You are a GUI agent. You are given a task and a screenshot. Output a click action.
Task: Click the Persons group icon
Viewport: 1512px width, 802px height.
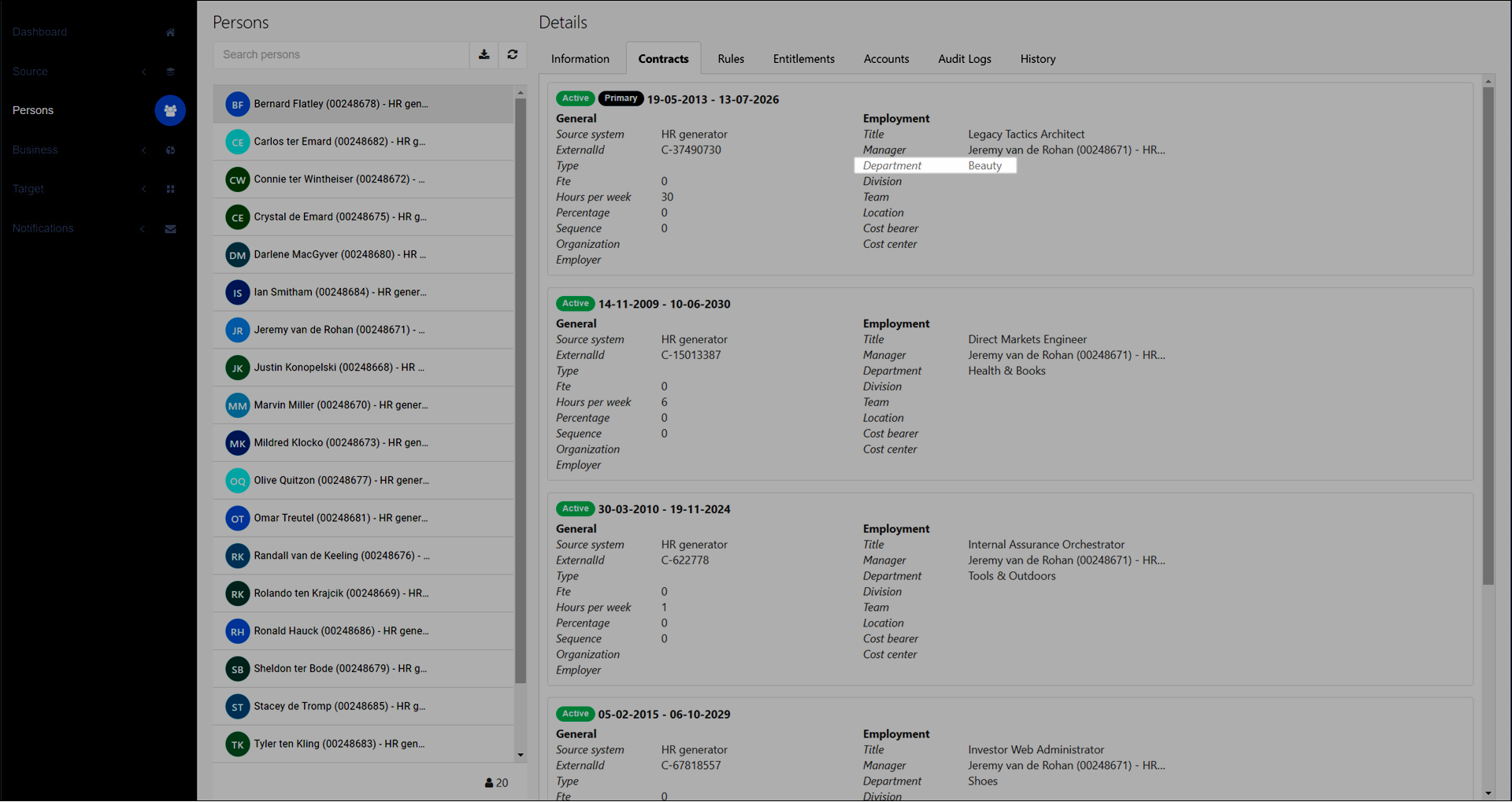pyautogui.click(x=170, y=110)
